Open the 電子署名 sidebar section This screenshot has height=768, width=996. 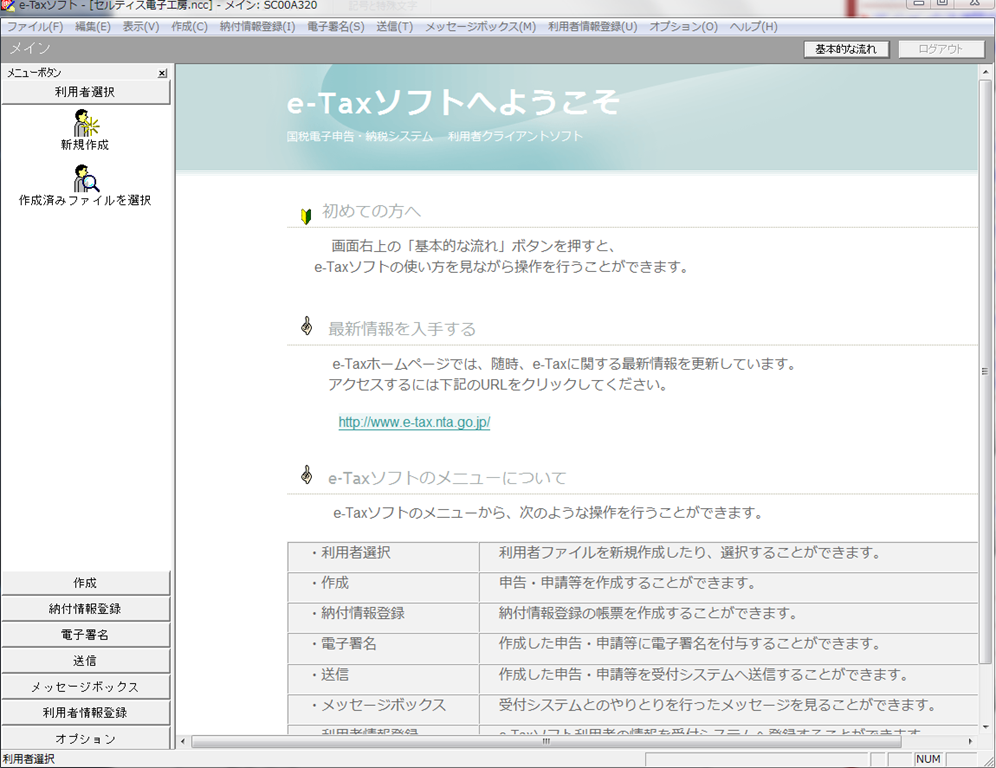[x=86, y=635]
